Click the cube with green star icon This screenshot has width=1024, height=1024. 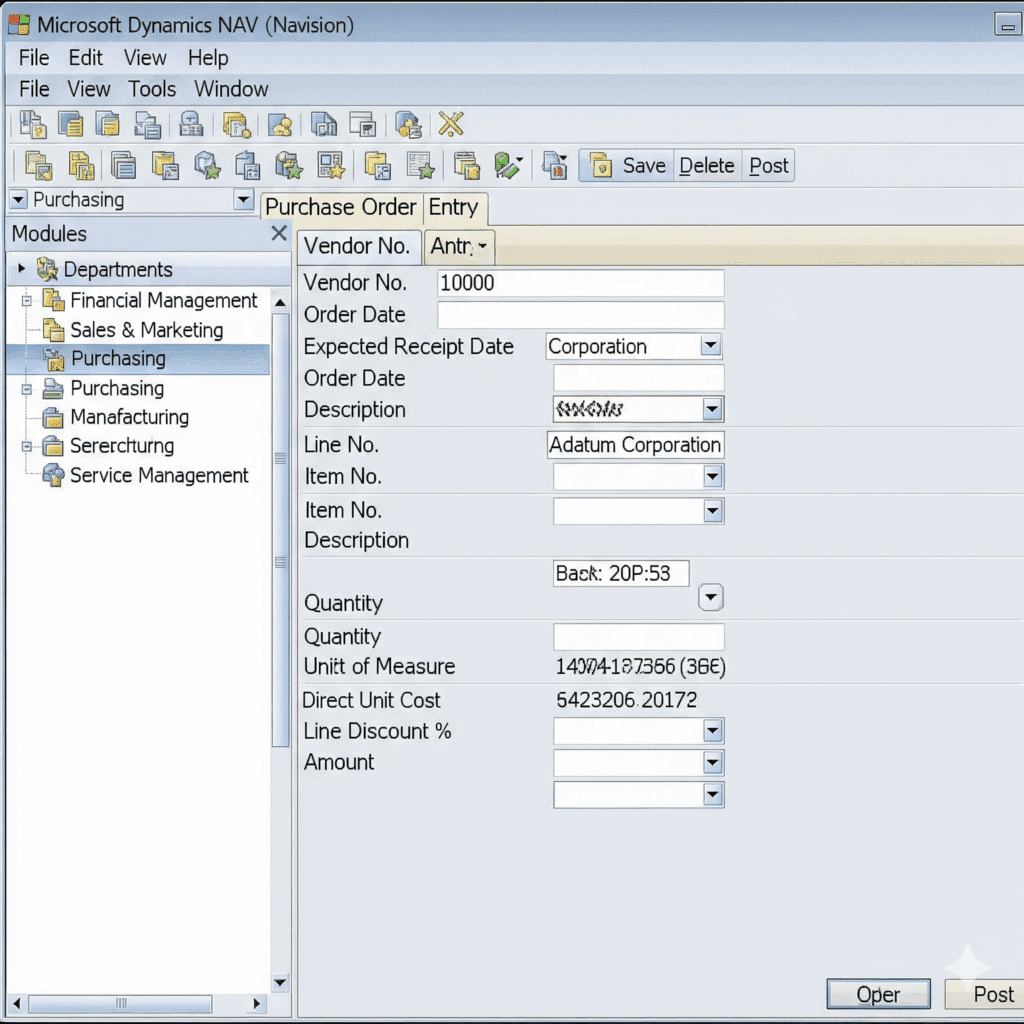point(207,166)
